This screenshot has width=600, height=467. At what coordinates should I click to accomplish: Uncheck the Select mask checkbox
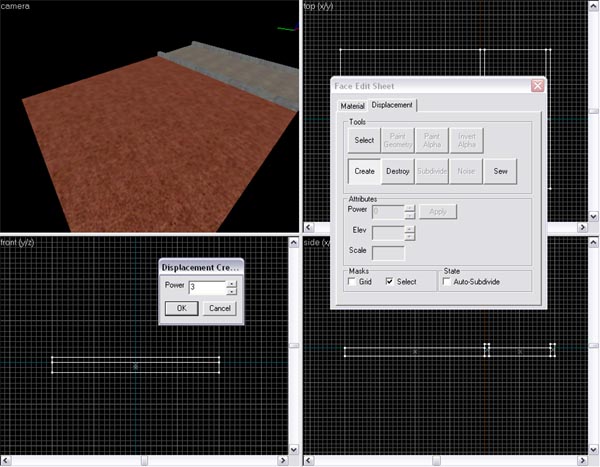click(390, 282)
